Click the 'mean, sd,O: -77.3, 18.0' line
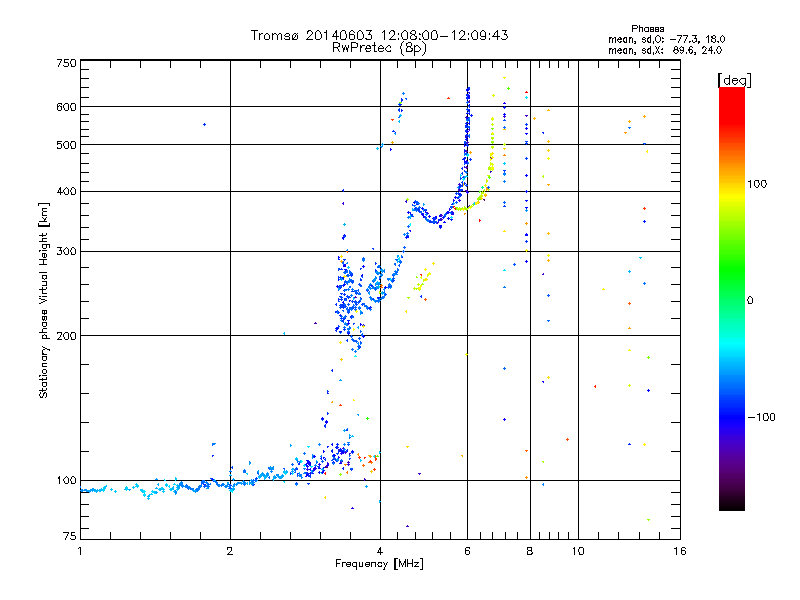800x600 pixels. point(666,39)
